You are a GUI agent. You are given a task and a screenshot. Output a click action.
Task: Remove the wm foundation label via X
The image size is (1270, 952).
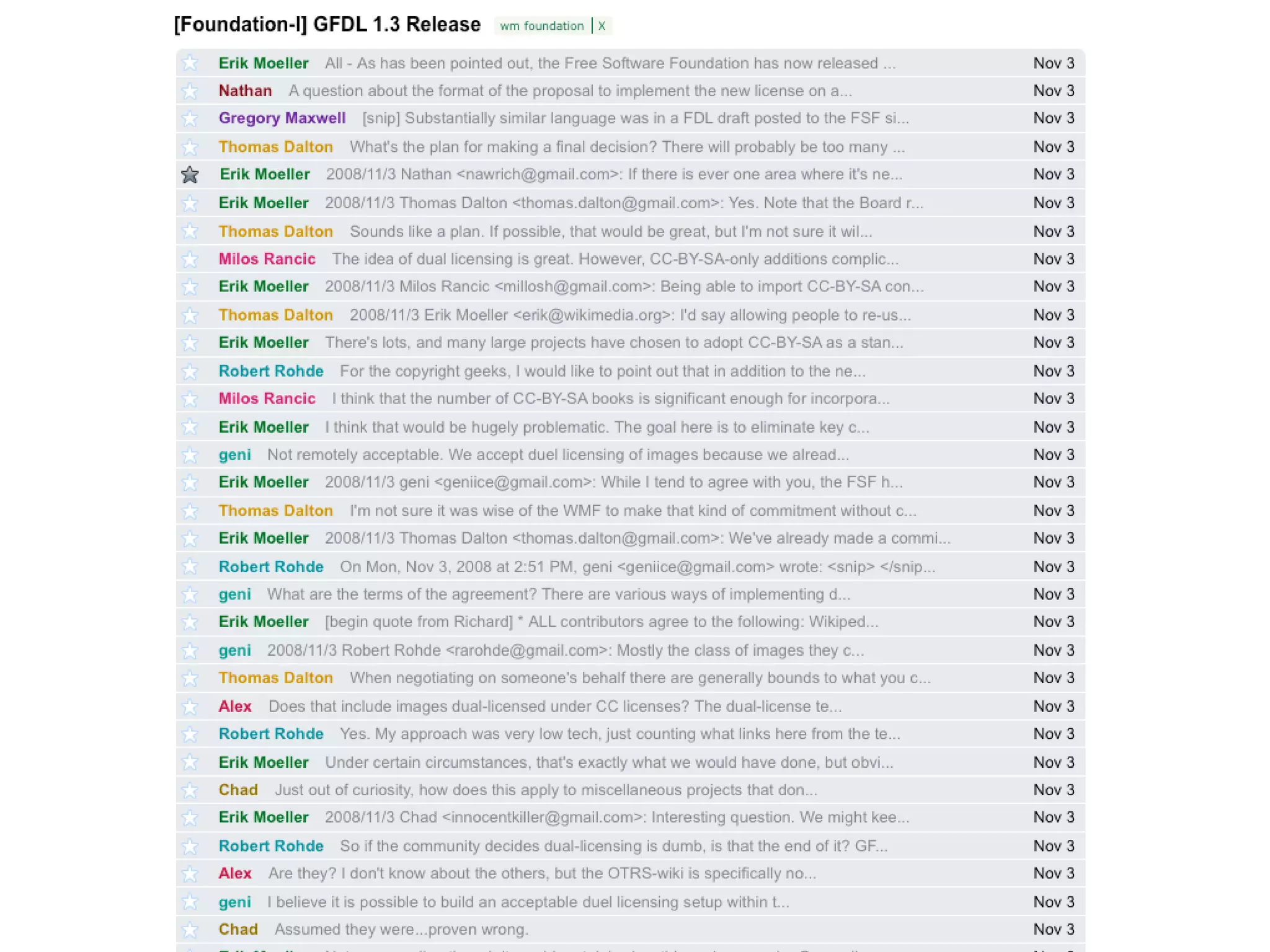tap(602, 26)
